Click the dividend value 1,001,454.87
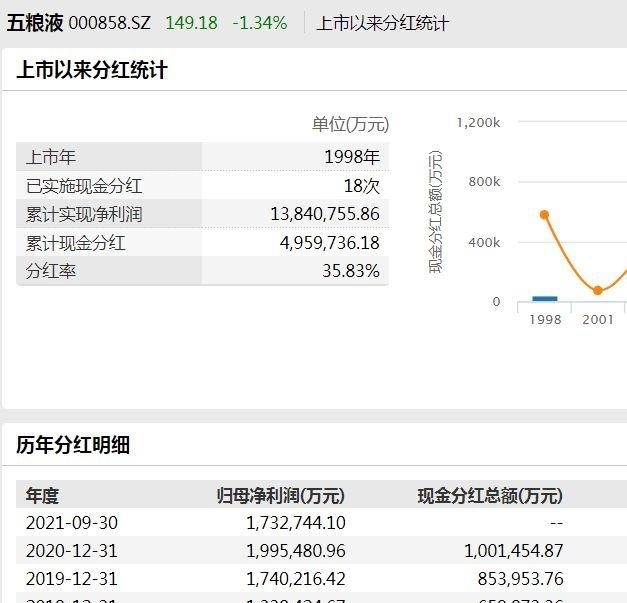The image size is (627, 603). point(514,551)
